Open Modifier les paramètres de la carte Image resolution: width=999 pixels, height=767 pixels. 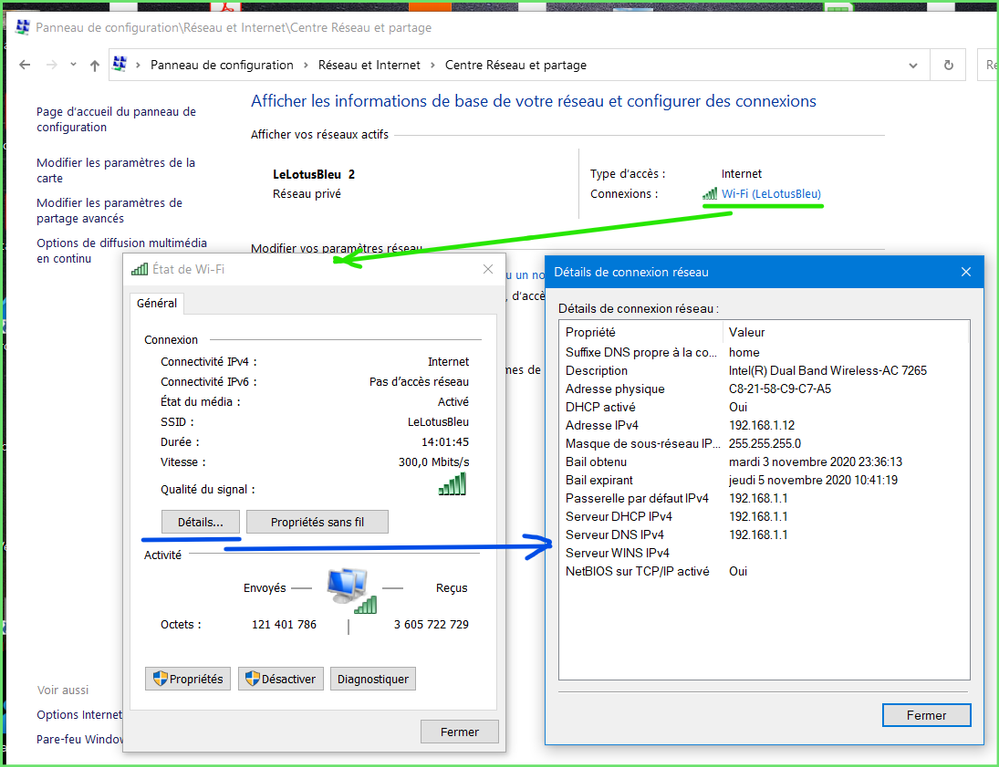pyautogui.click(x=115, y=170)
